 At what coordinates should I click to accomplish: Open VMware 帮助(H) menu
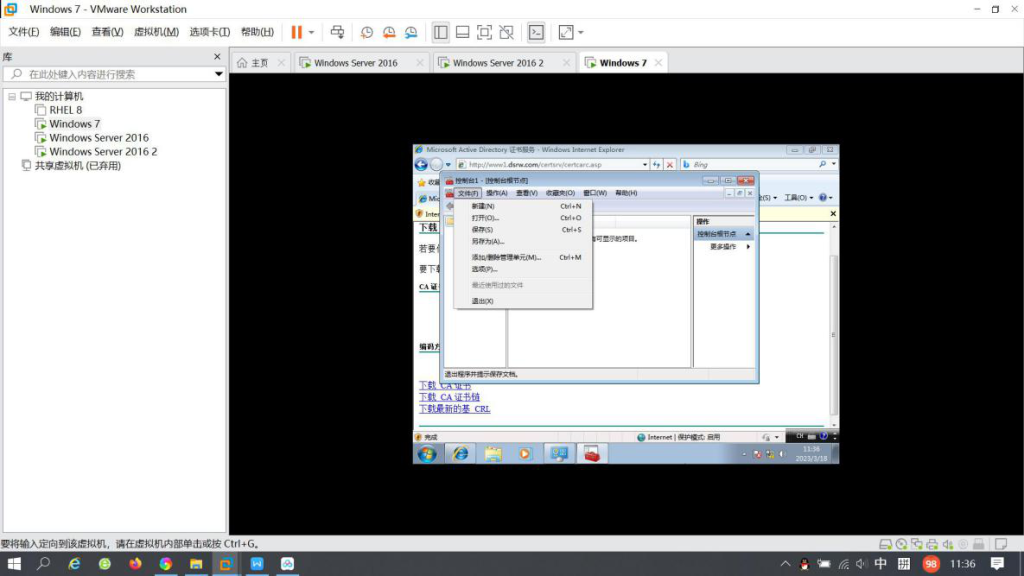coord(257,32)
